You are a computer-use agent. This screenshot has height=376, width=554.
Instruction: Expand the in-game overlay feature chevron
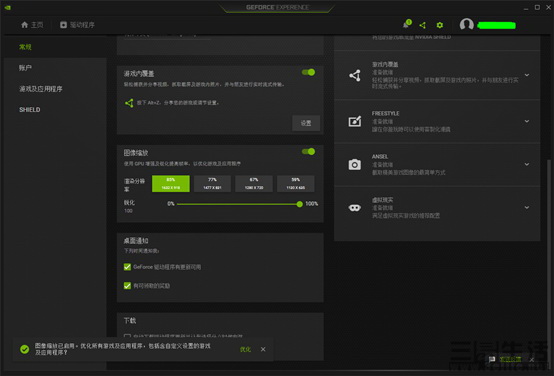click(527, 75)
